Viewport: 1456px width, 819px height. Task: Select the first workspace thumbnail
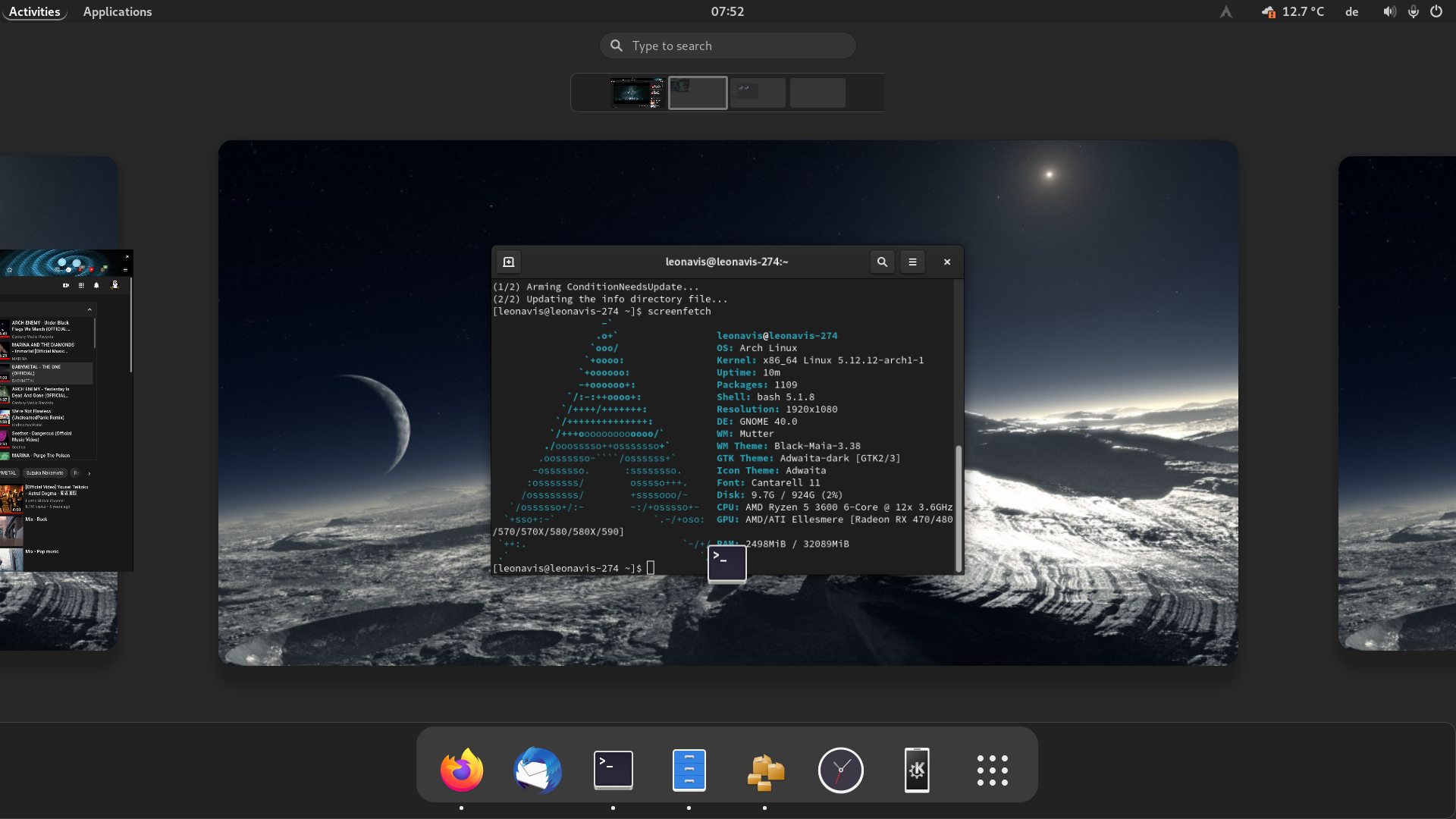click(x=637, y=93)
